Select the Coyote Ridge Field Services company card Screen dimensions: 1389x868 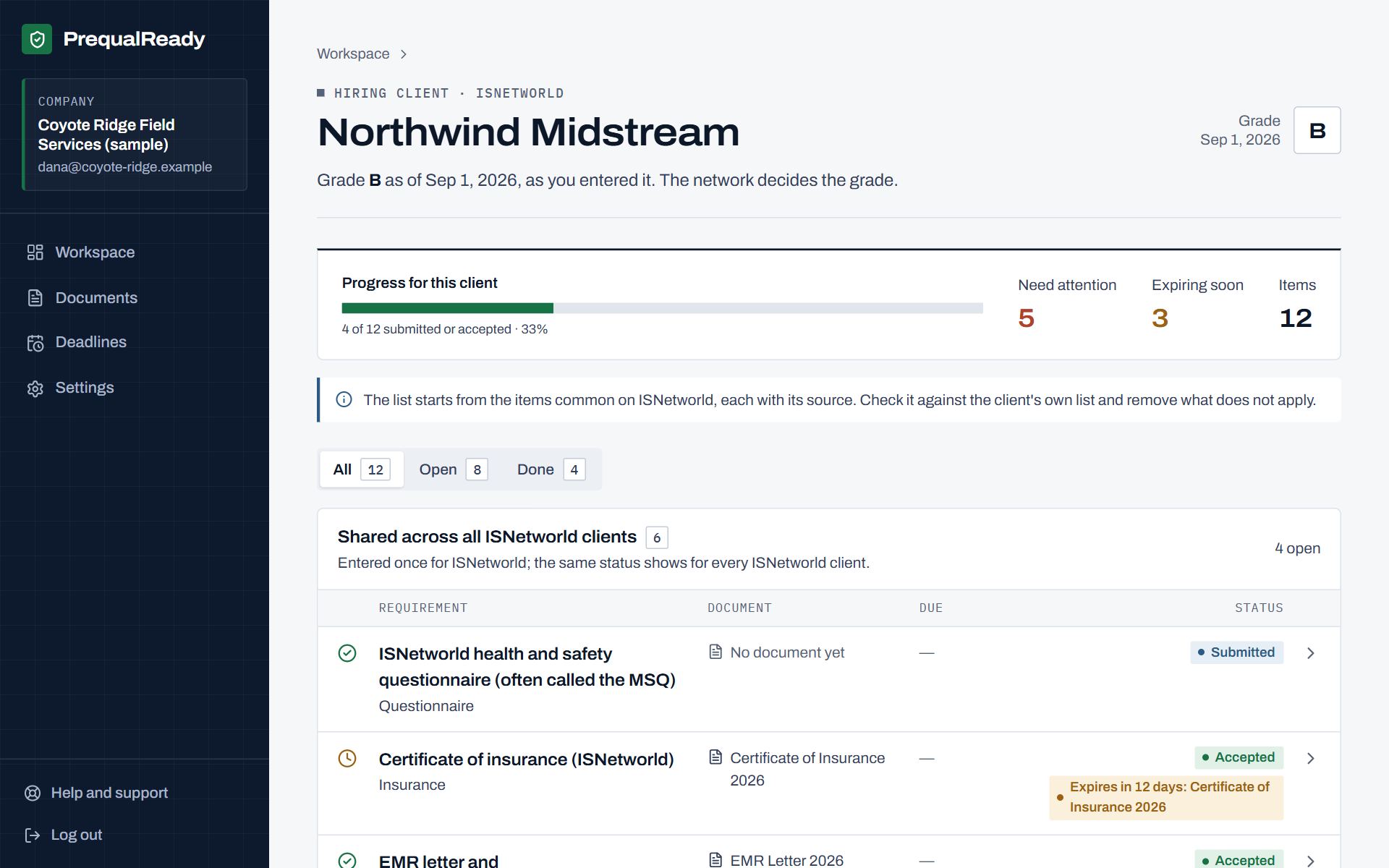tap(135, 135)
